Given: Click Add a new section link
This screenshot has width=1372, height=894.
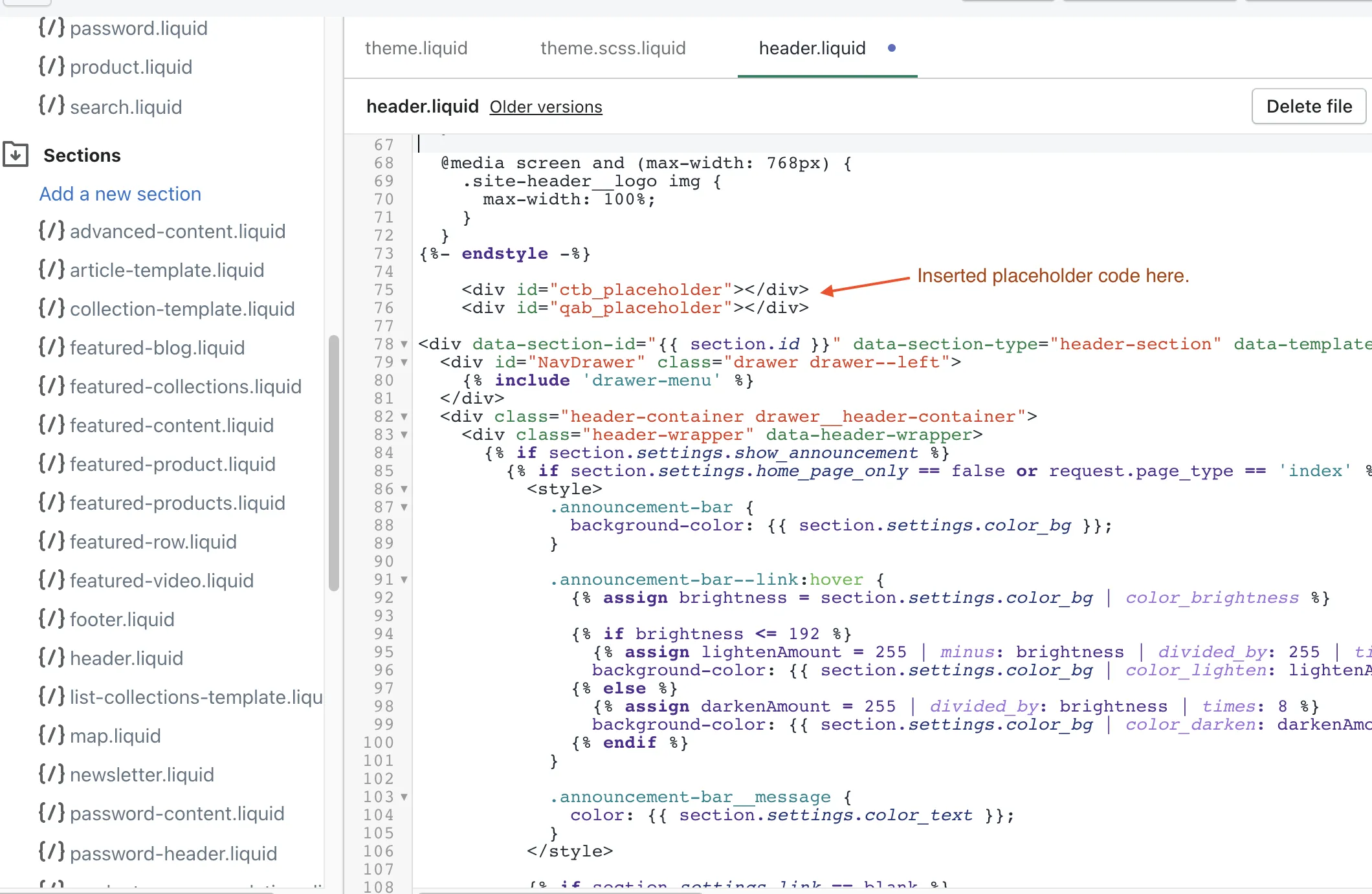Looking at the screenshot, I should point(120,193).
